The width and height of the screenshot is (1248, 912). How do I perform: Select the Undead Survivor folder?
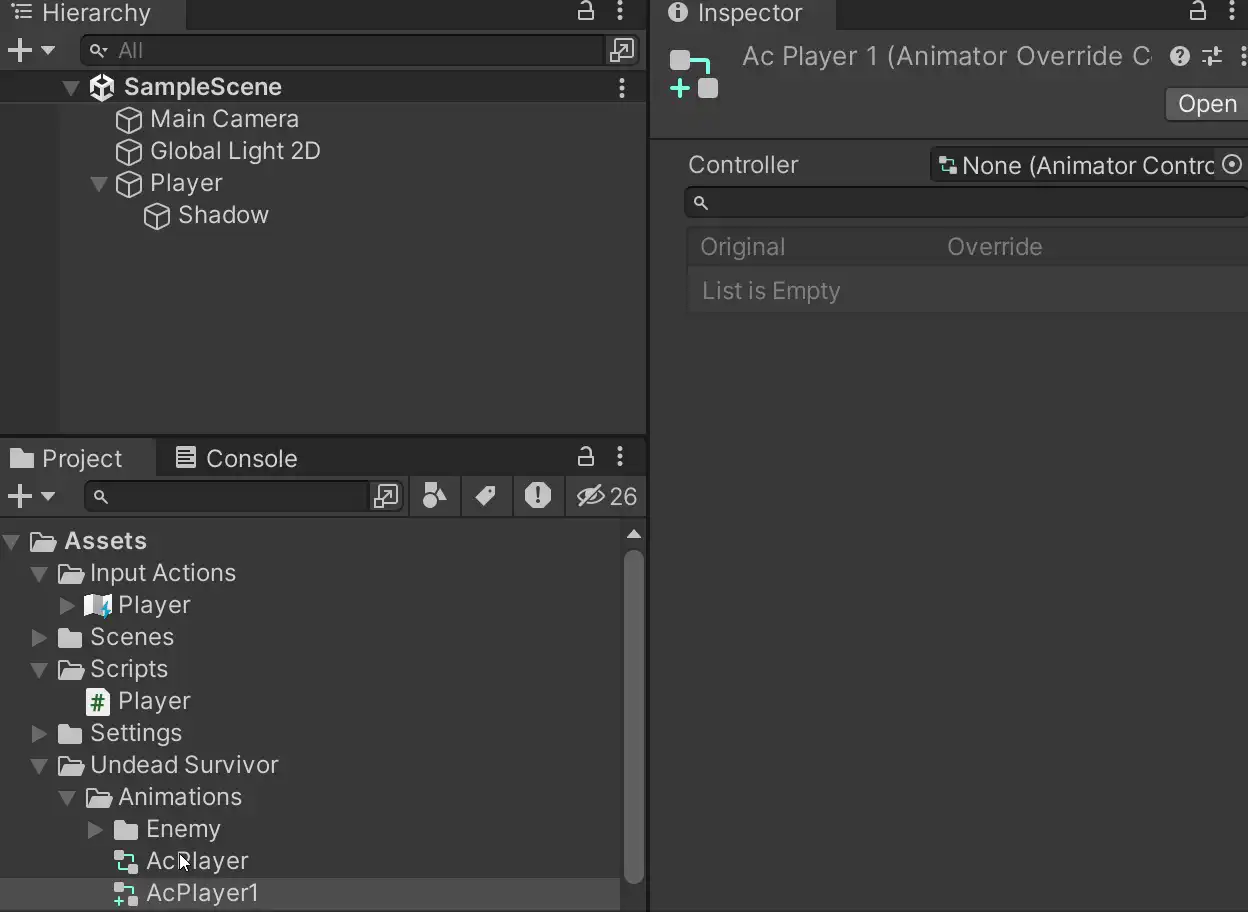point(184,765)
